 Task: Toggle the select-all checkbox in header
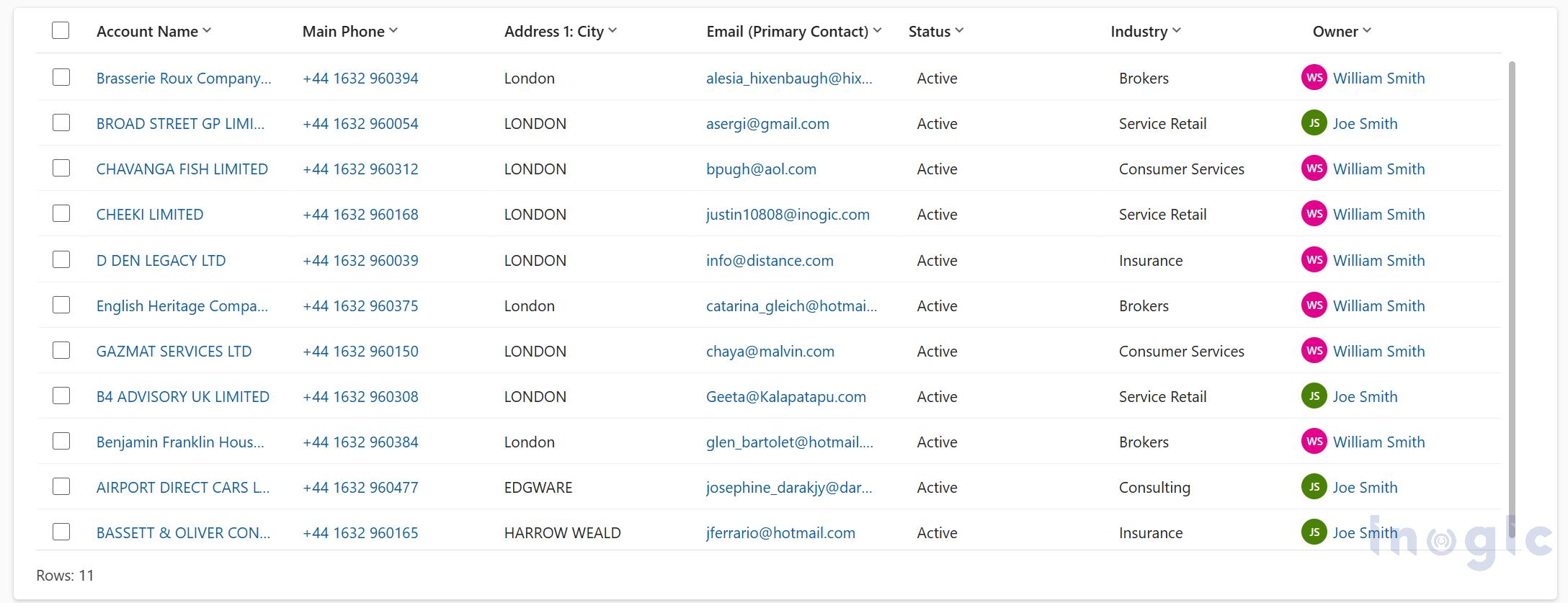(x=61, y=30)
